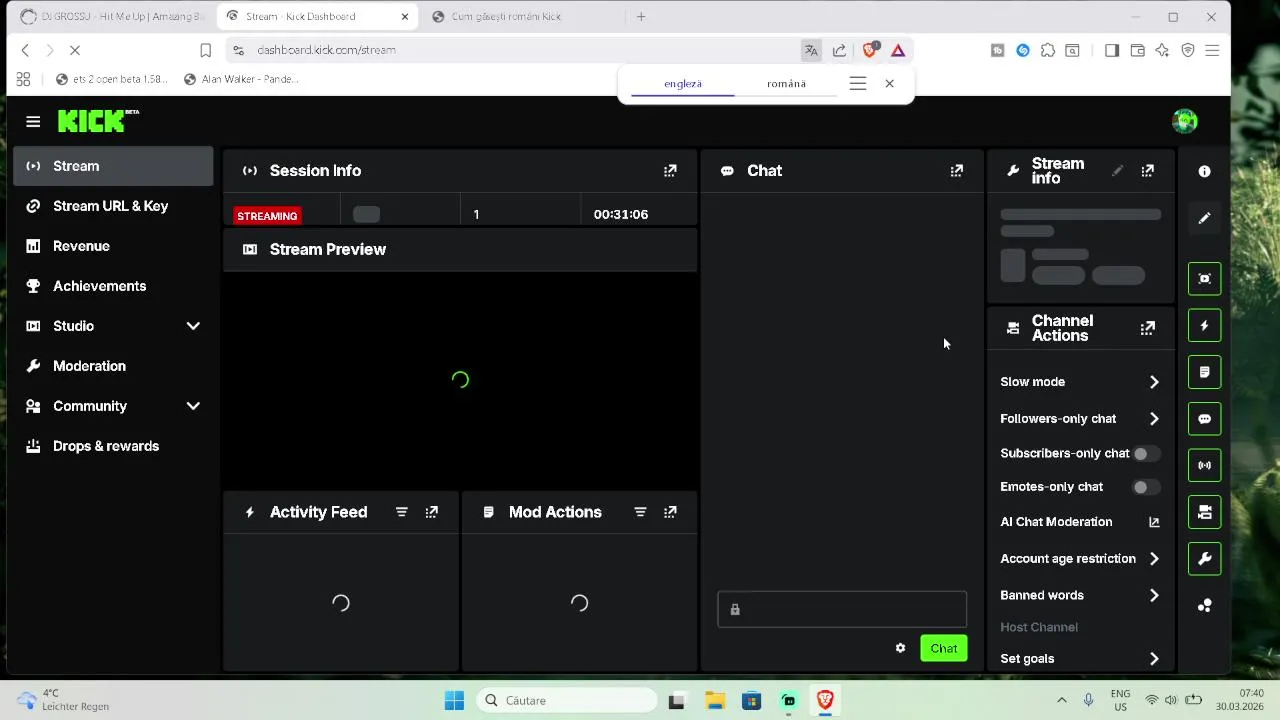Open Activity Feed filter menu
The height and width of the screenshot is (720, 1280).
pos(401,512)
